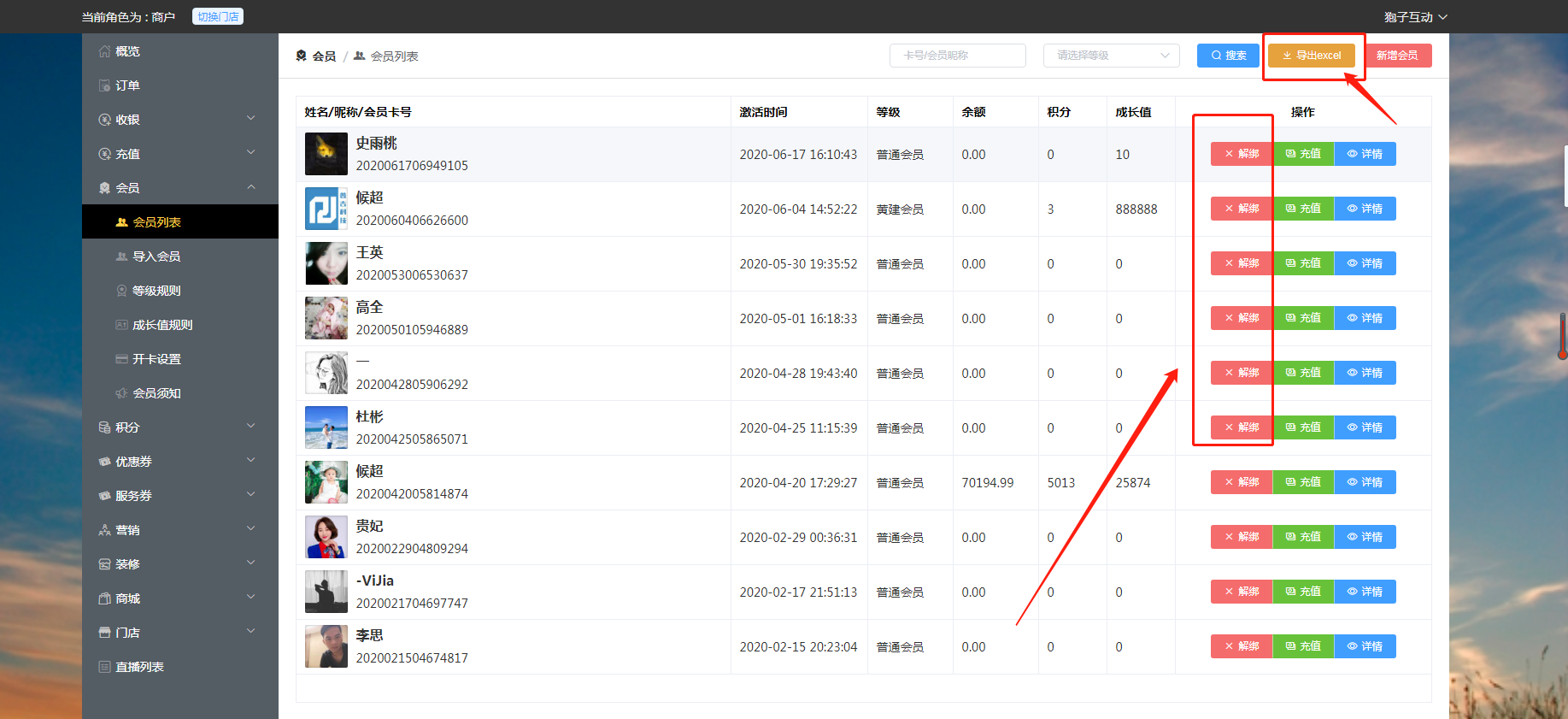The image size is (1568, 719).
Task: Click the 服务券 service voucher icon
Action: (104, 496)
